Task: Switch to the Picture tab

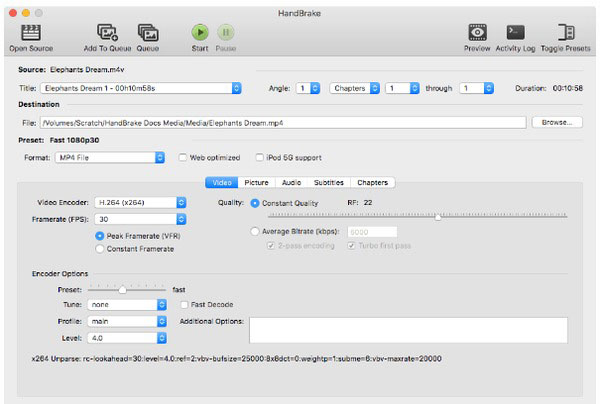Action: [x=256, y=182]
